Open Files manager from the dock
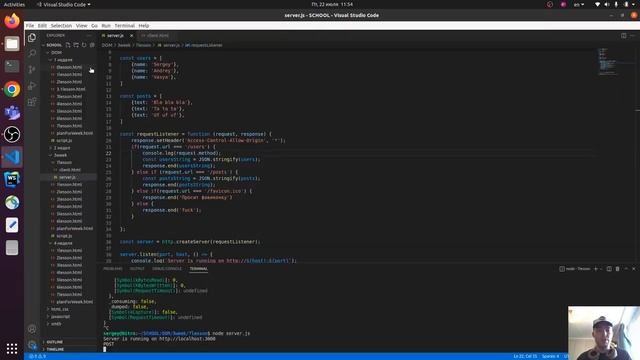Screen dimensions: 640x360 click(x=12, y=43)
